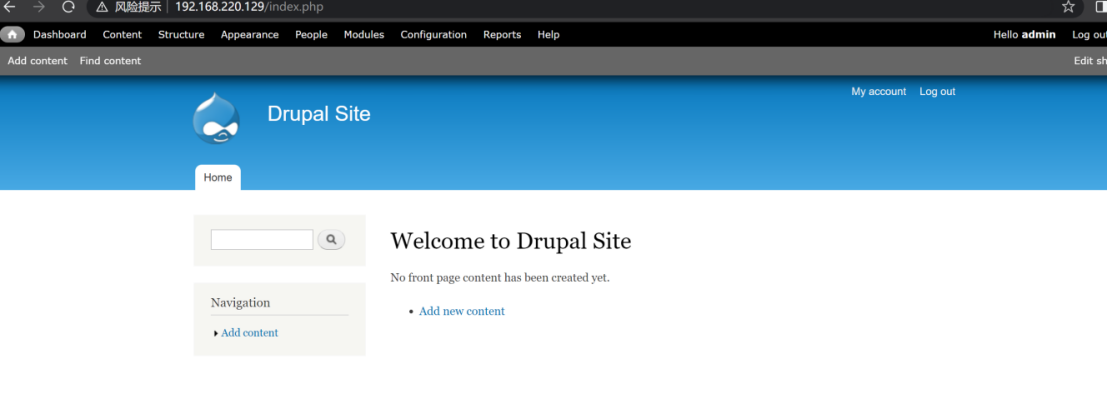1107x400 pixels.
Task: Click the Drupal drop logo
Action: (x=216, y=119)
